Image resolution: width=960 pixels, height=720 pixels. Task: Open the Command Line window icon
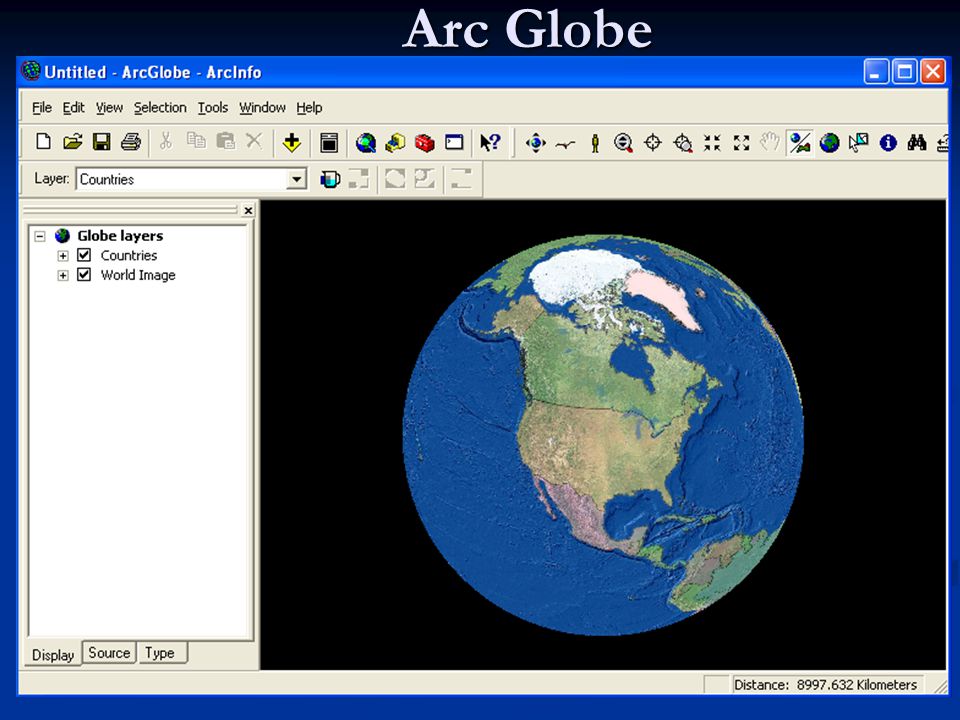click(454, 143)
